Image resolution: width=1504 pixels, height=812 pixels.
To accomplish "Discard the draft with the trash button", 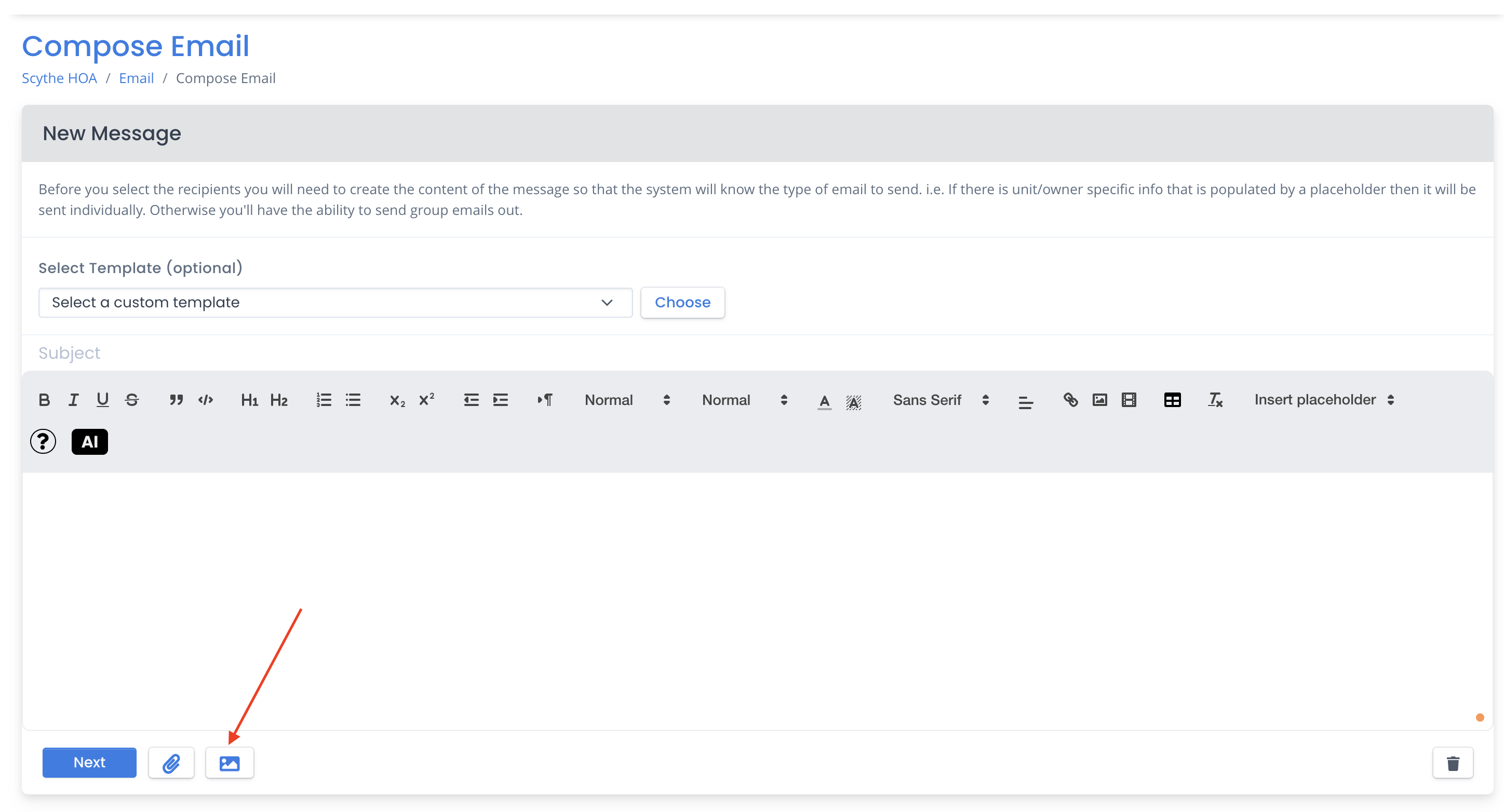I will (x=1453, y=763).
